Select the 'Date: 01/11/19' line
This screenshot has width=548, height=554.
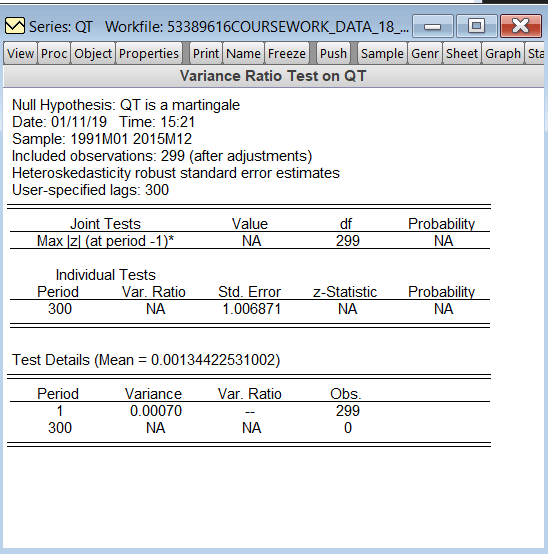click(x=59, y=122)
